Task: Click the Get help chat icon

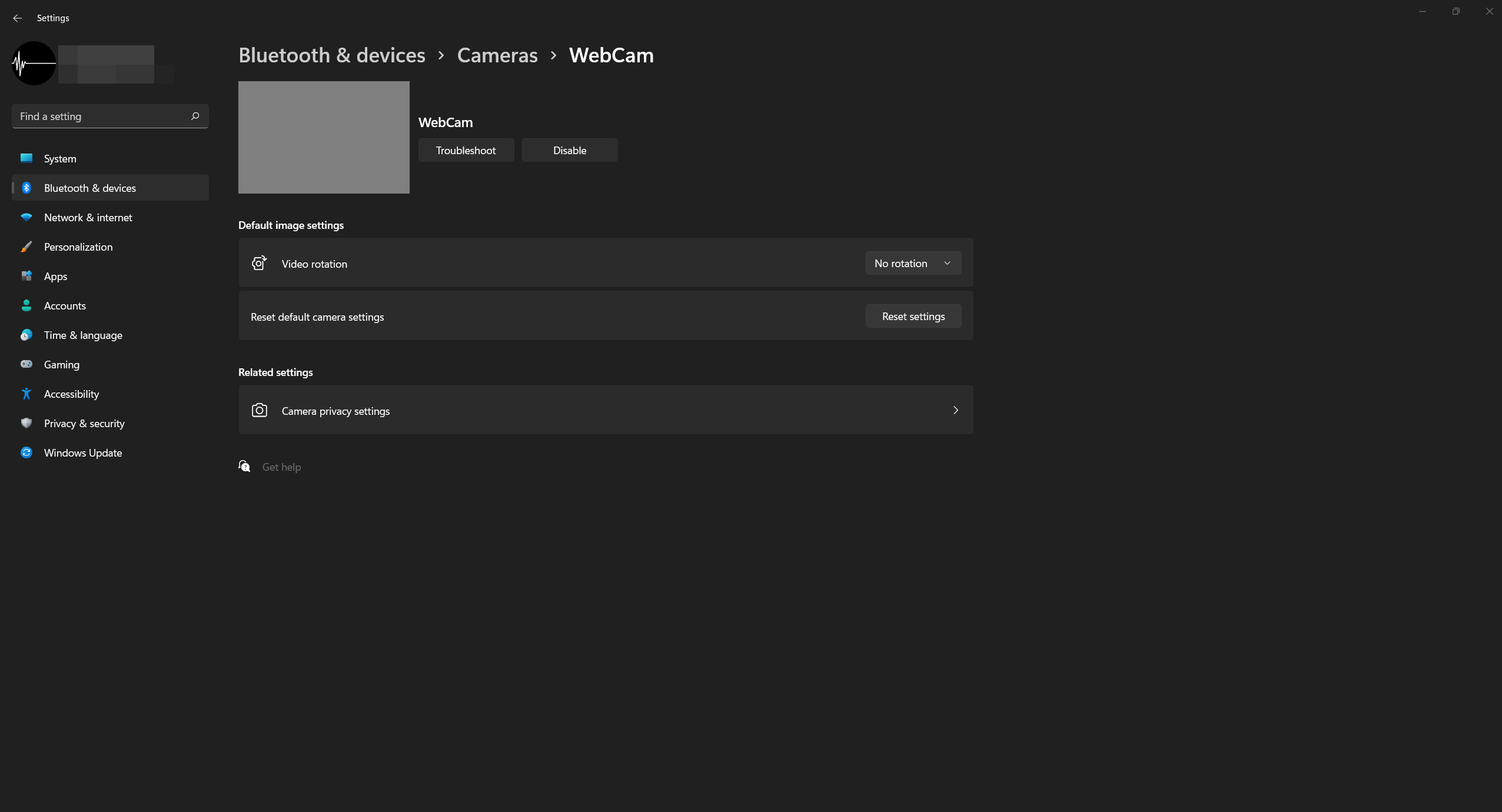Action: (x=244, y=467)
